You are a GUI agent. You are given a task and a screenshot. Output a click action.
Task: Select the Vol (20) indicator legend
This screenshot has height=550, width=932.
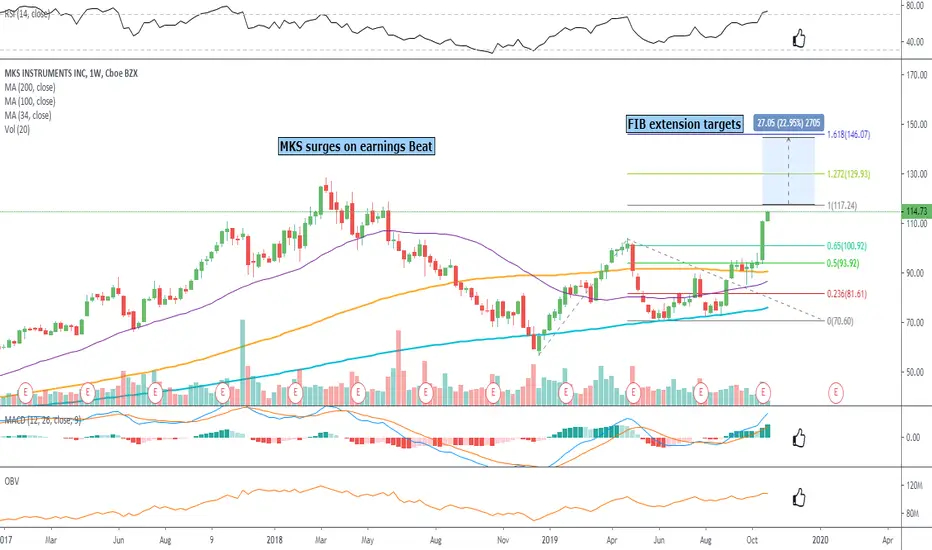(17, 129)
